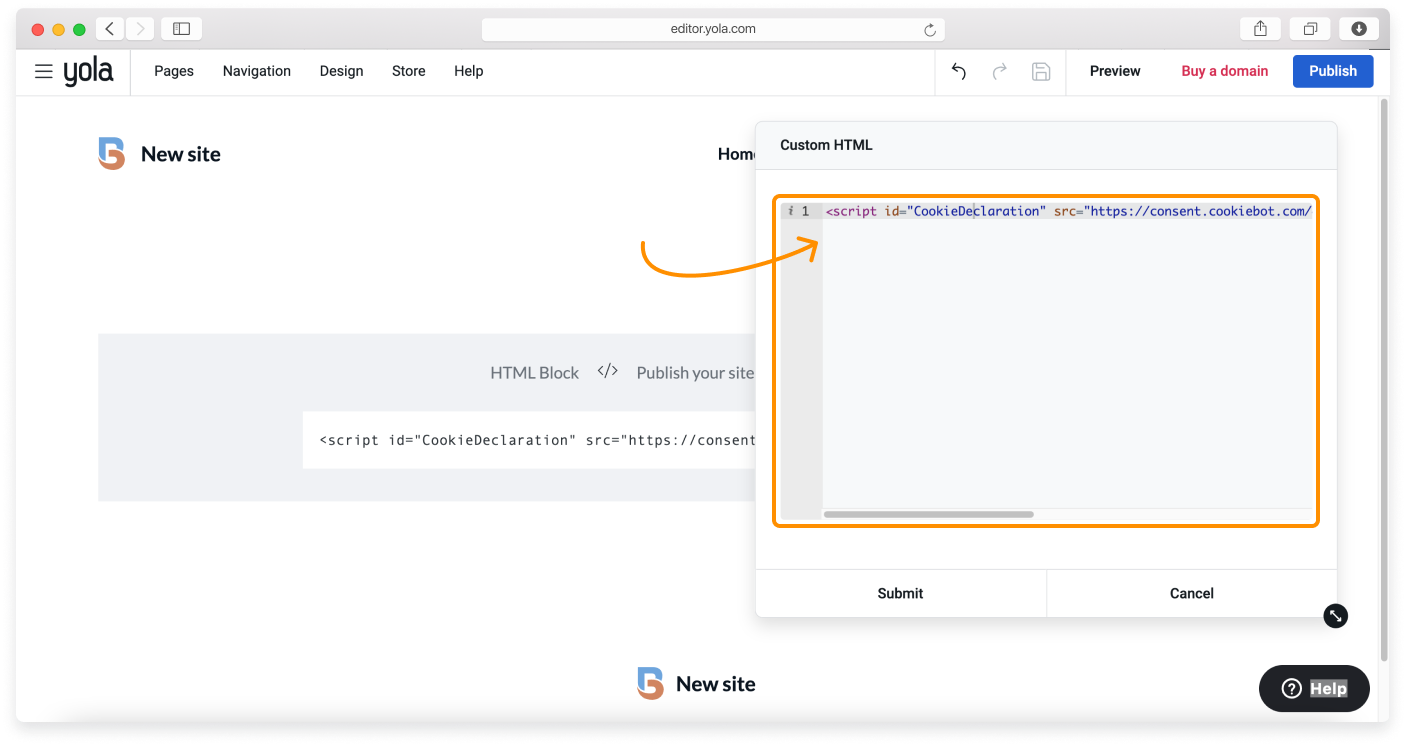Click the resize dialog expand icon
1406x746 pixels.
point(1335,616)
